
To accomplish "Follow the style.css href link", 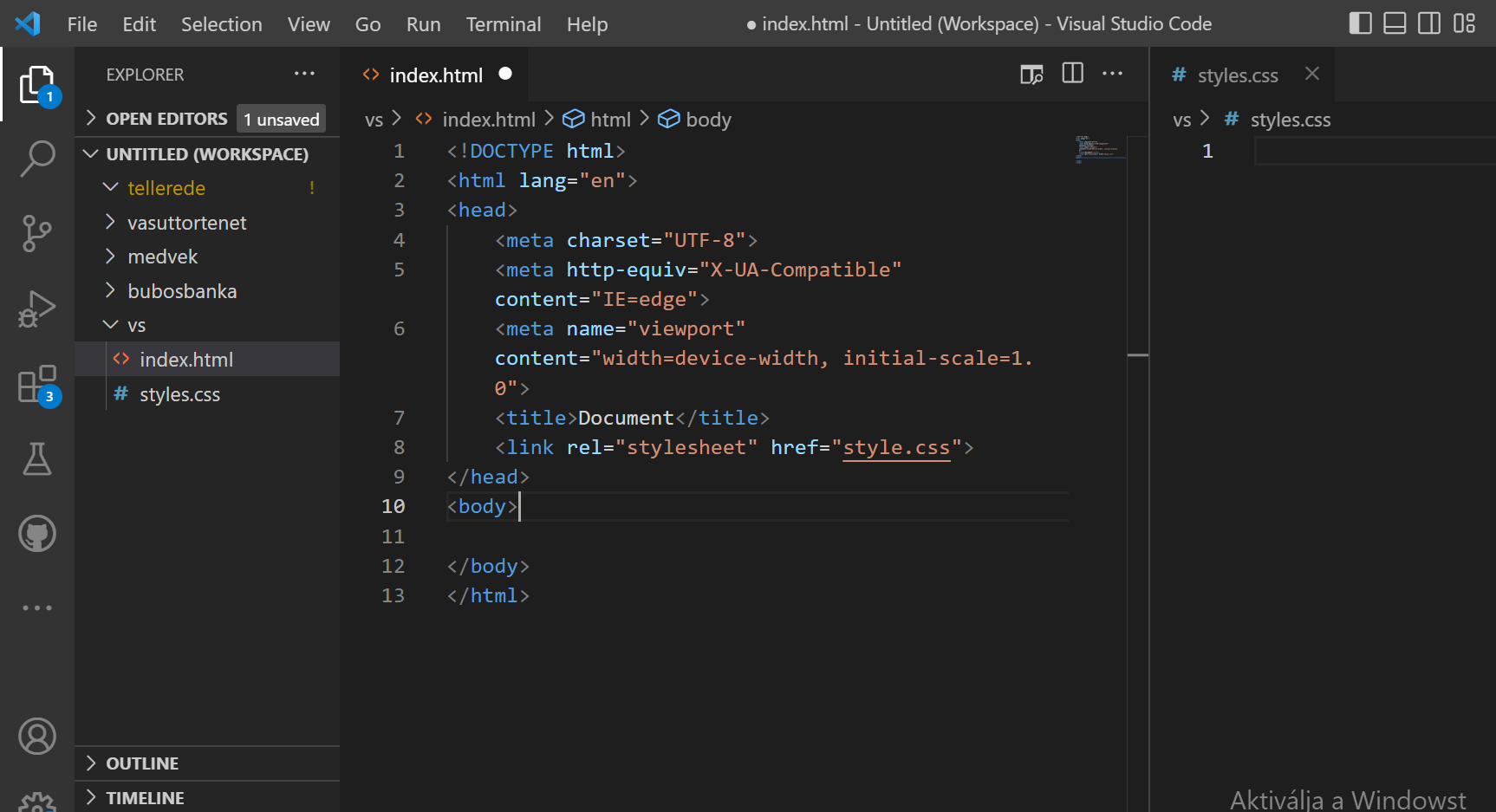I will point(896,447).
